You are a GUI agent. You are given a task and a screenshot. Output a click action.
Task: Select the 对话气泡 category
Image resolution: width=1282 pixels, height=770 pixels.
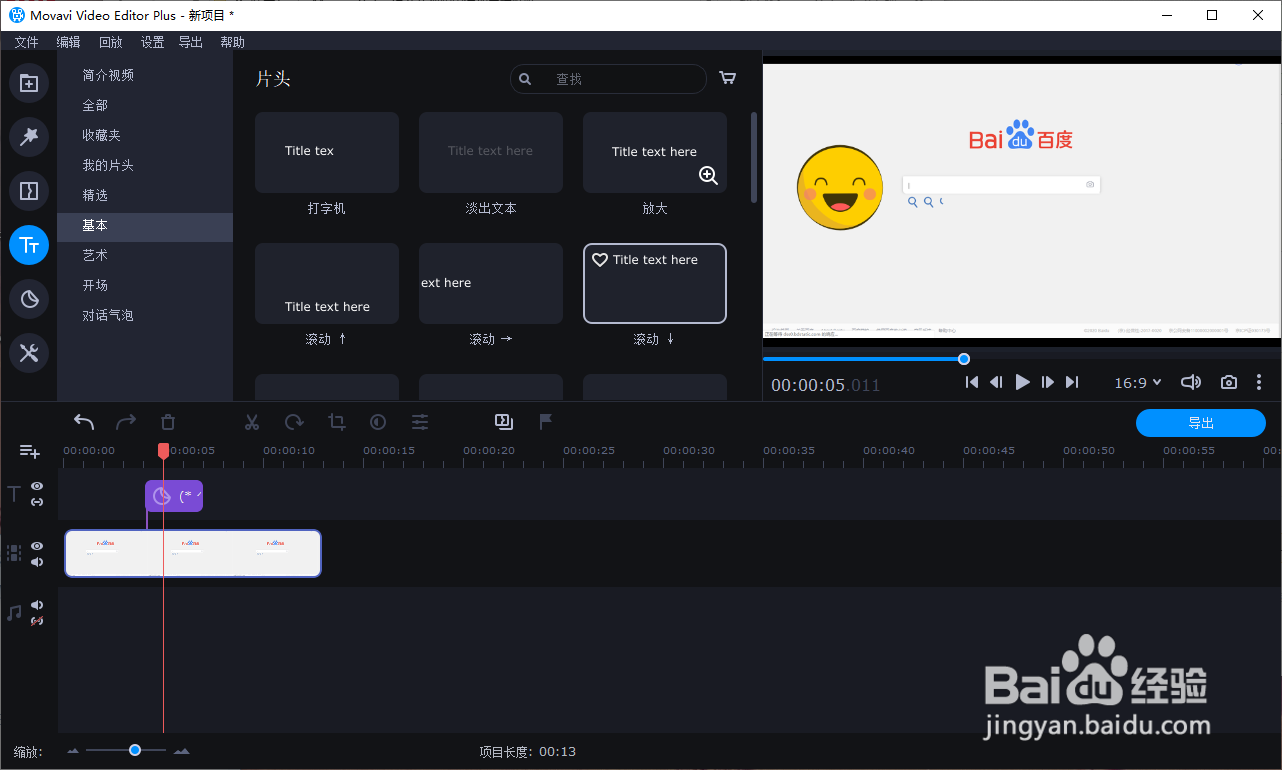pos(144,315)
